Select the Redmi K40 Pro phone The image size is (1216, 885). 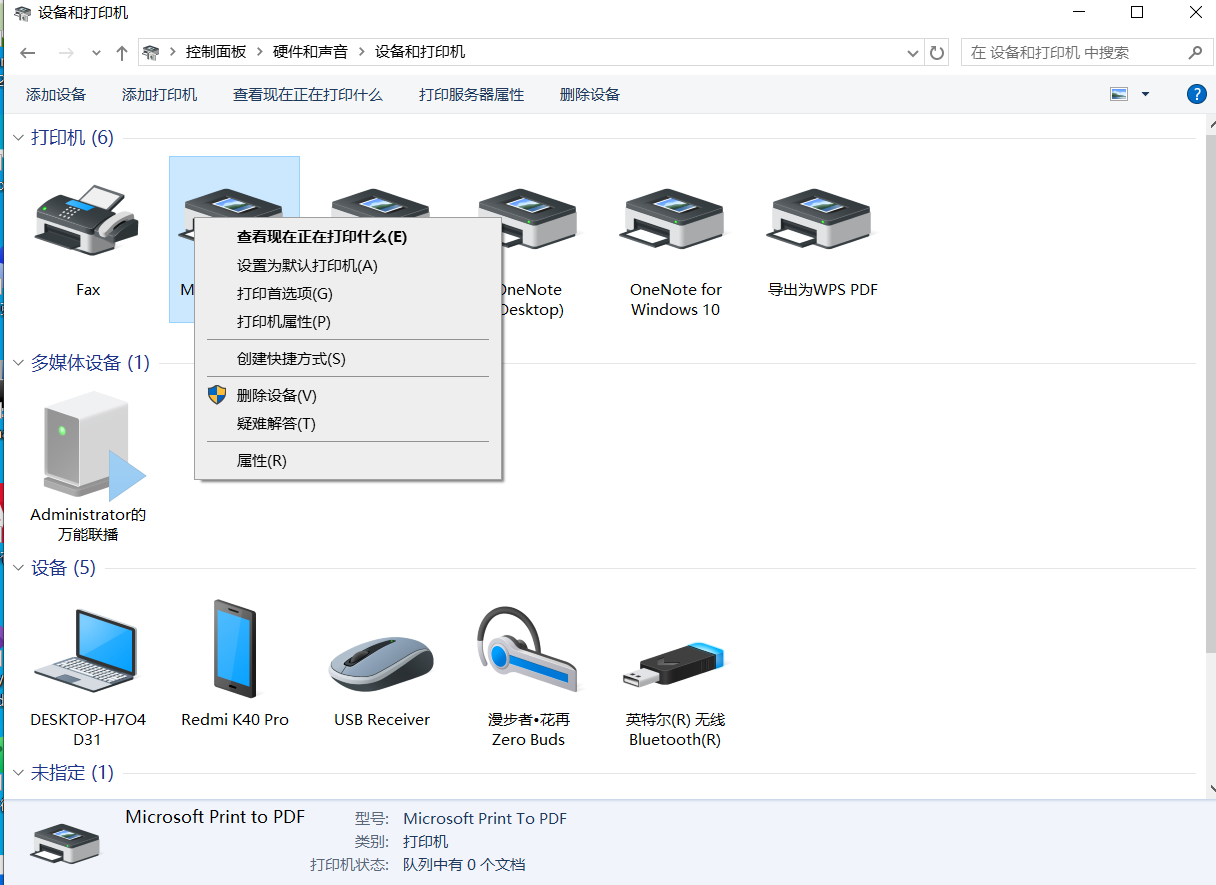pyautogui.click(x=235, y=650)
